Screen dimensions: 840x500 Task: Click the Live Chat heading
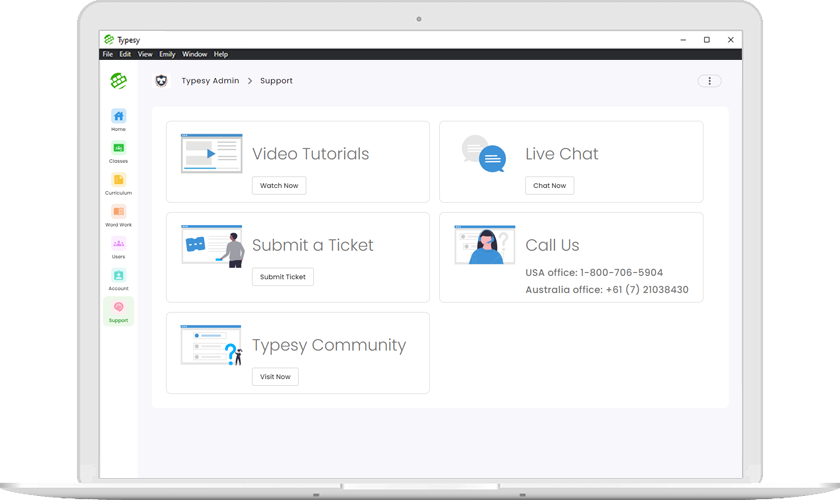tap(561, 154)
